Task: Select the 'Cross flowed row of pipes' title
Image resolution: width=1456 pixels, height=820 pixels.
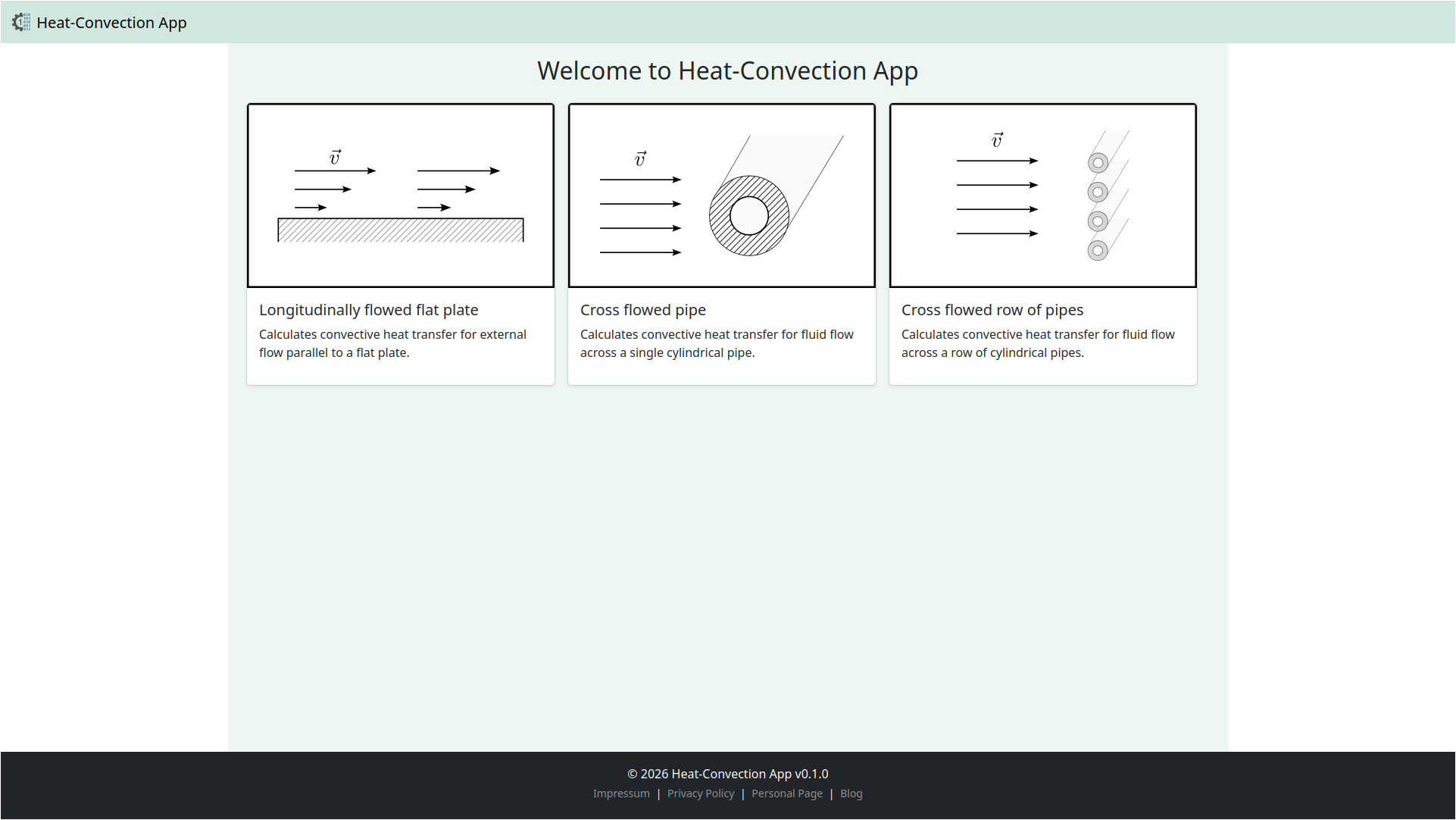Action: pyautogui.click(x=992, y=310)
